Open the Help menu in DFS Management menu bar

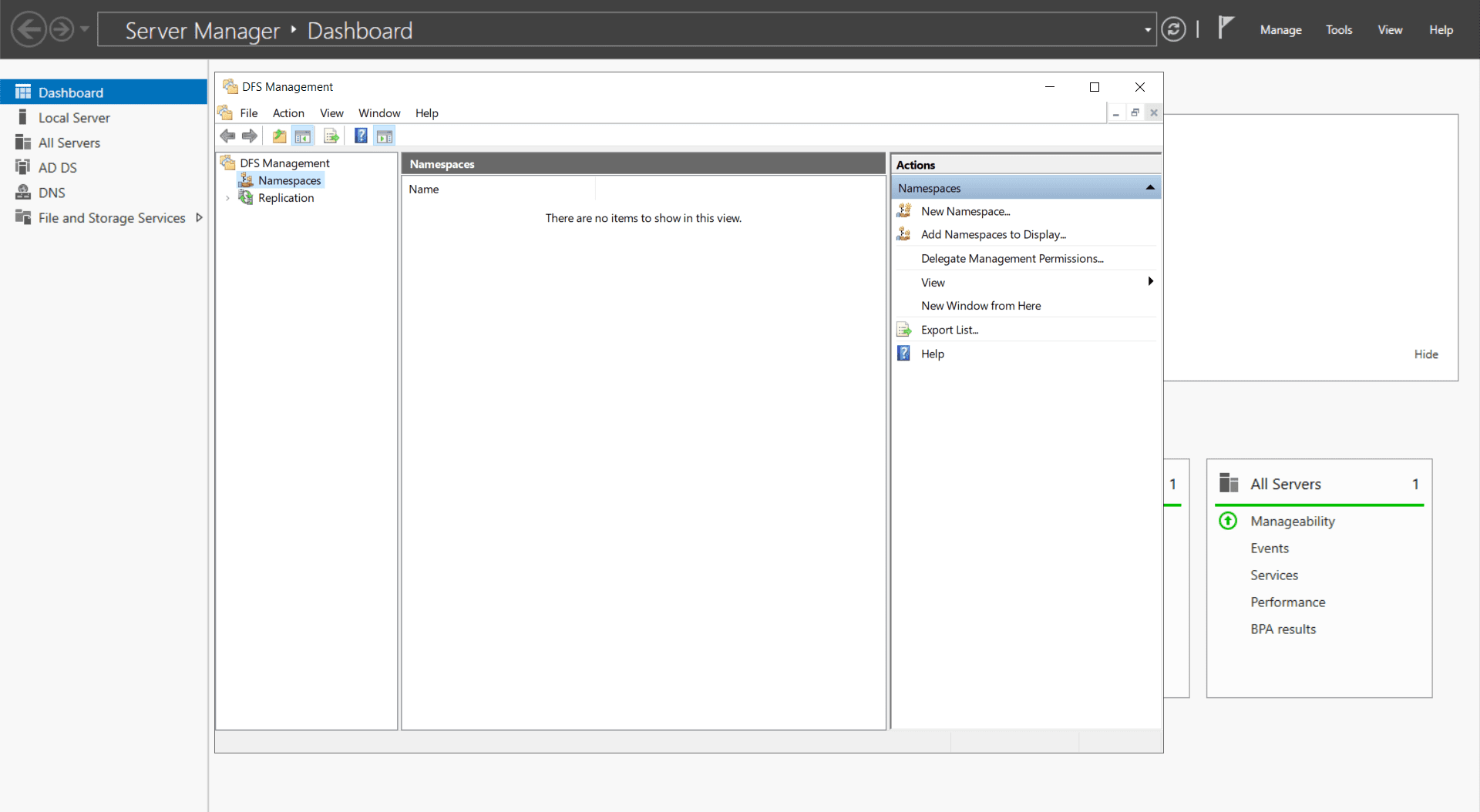click(x=426, y=113)
